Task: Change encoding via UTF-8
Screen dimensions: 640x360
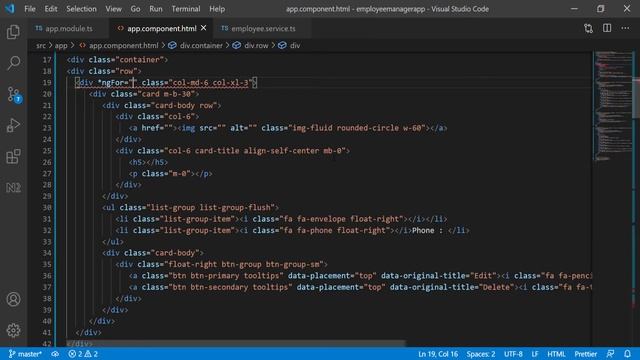Action: 513,354
